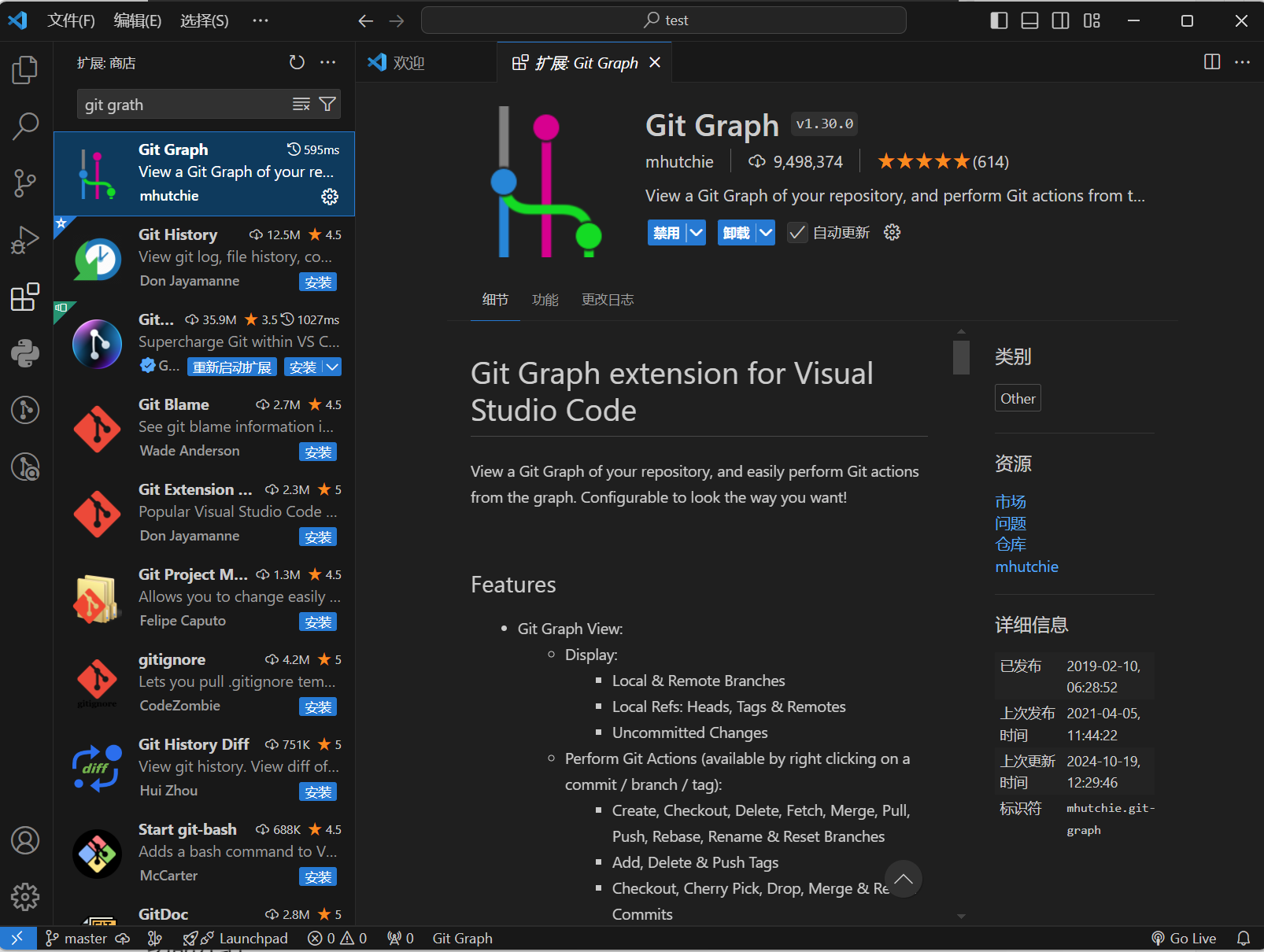Click Go Live in the status bar

pyautogui.click(x=1184, y=938)
